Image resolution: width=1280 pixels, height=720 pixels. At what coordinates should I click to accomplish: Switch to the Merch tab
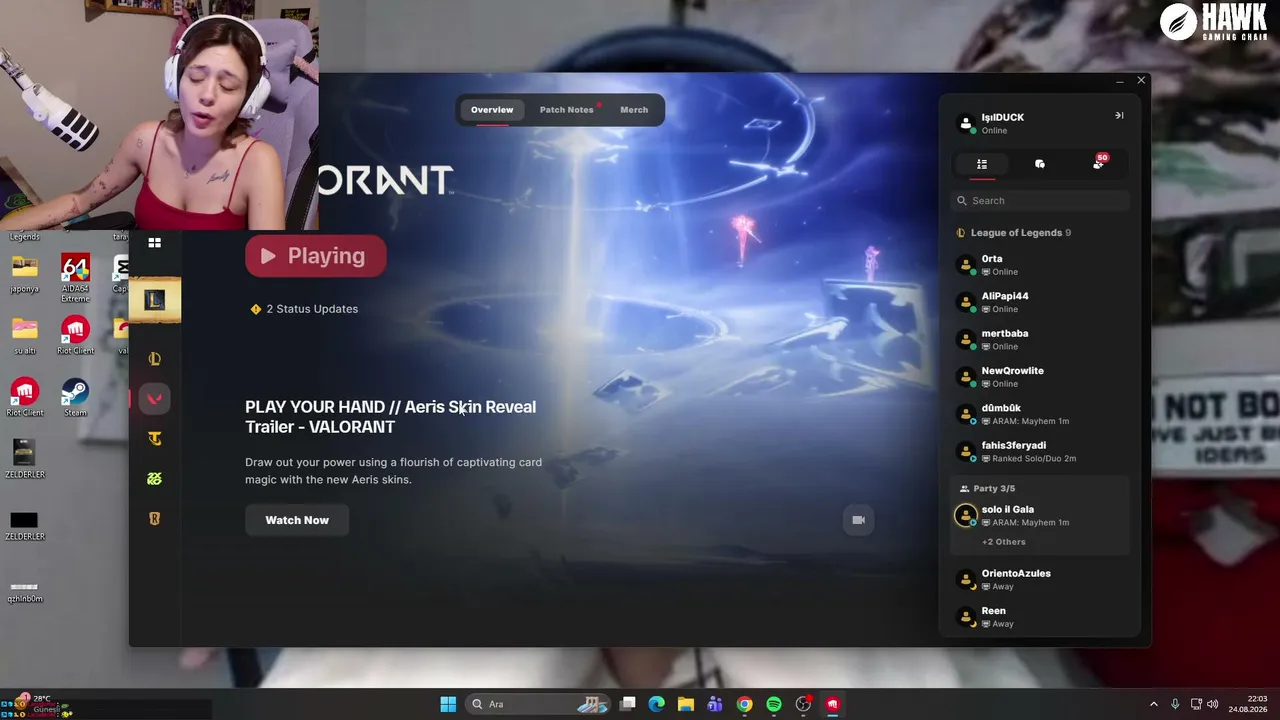click(634, 110)
